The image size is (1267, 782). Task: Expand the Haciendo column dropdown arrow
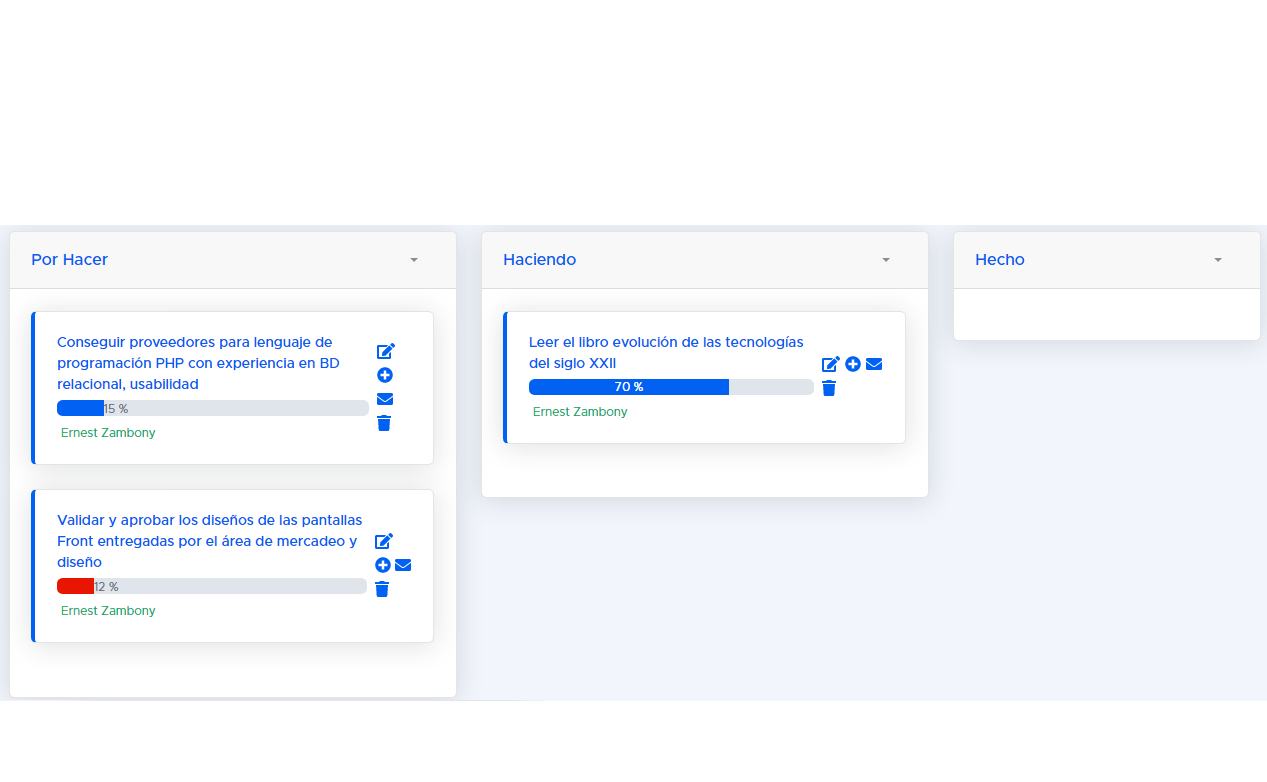tap(886, 260)
